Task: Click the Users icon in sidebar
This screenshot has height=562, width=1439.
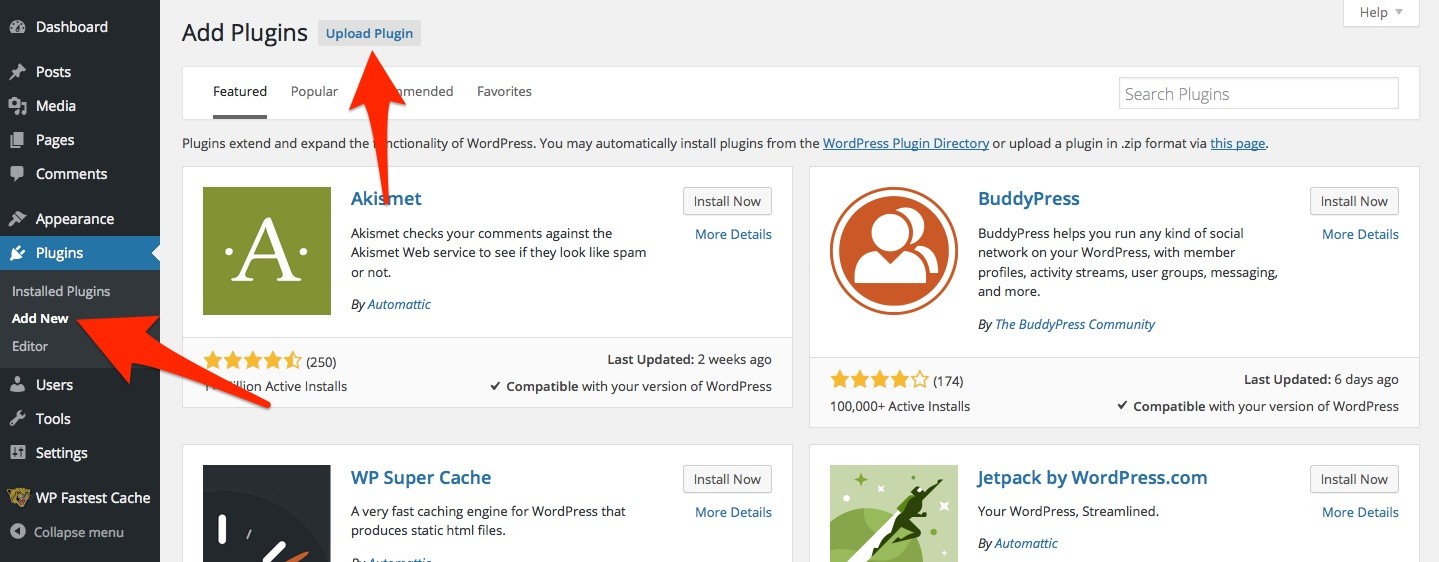Action: (17, 385)
